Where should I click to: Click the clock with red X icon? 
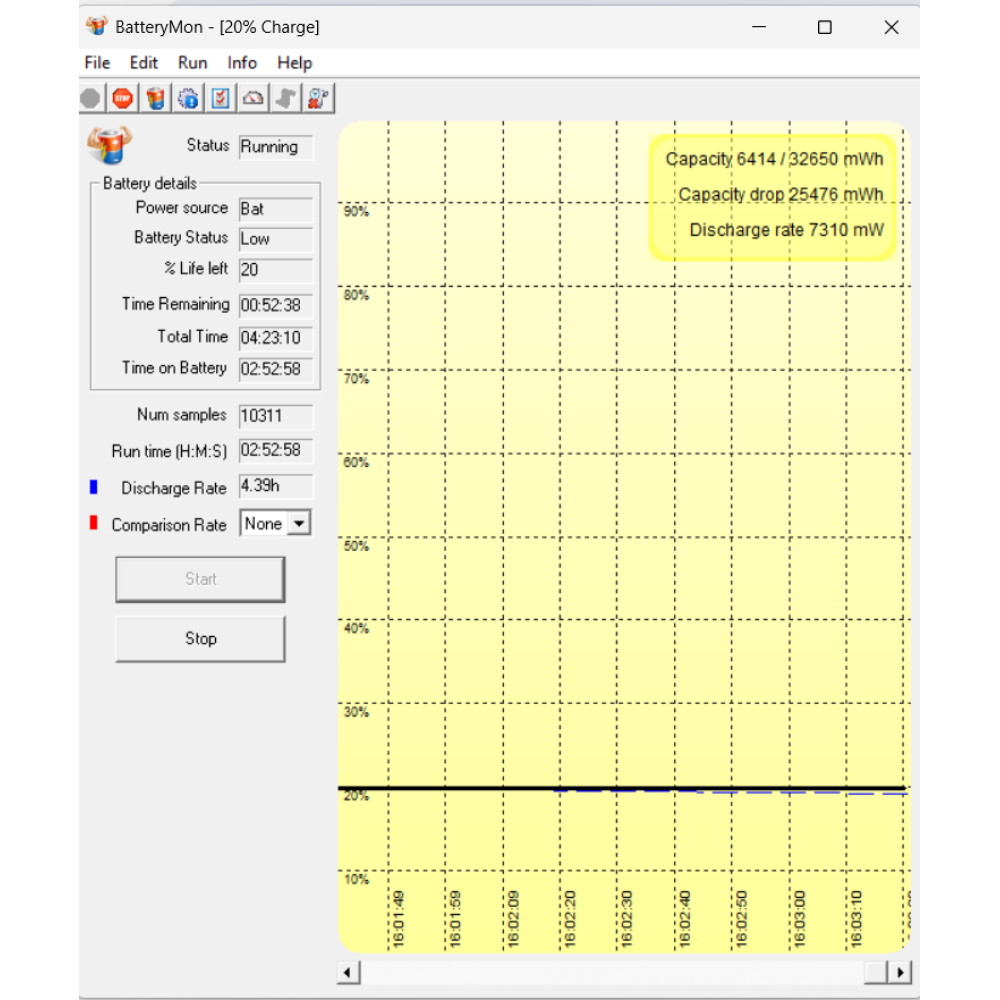click(319, 98)
